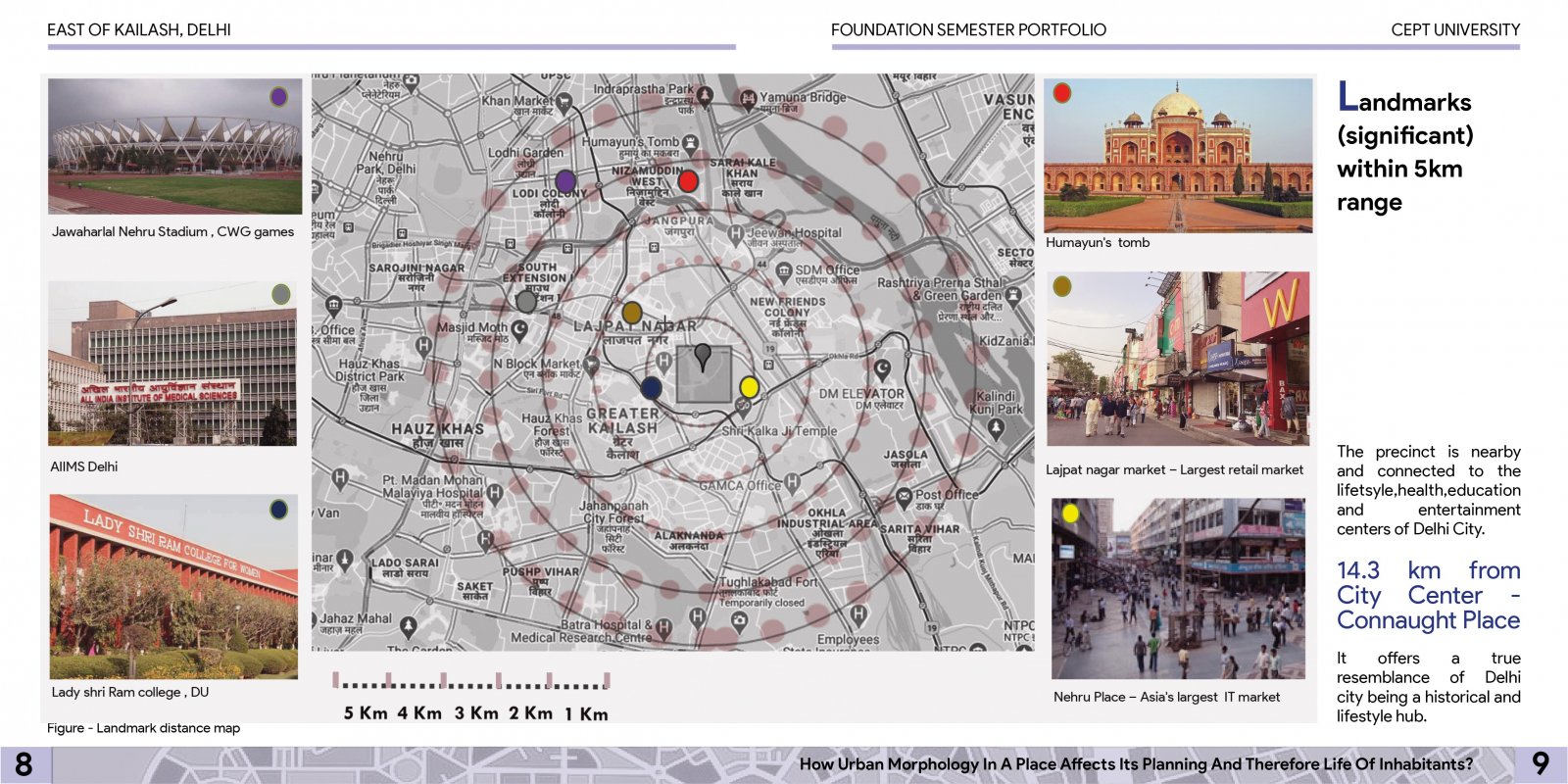Open the Humayun's tomb photo
This screenshot has width=1568, height=784.
coord(1178,155)
